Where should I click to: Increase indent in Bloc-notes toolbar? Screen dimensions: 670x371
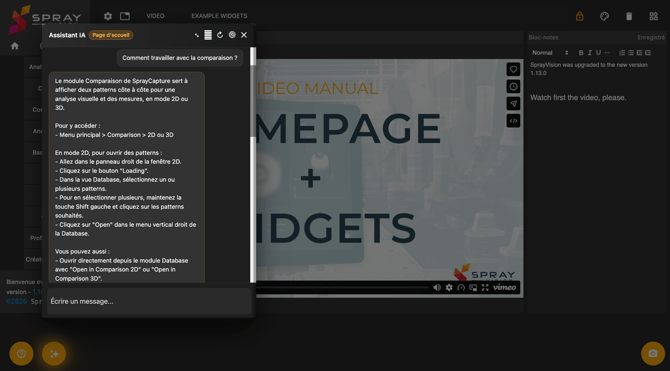pyautogui.click(x=648, y=53)
